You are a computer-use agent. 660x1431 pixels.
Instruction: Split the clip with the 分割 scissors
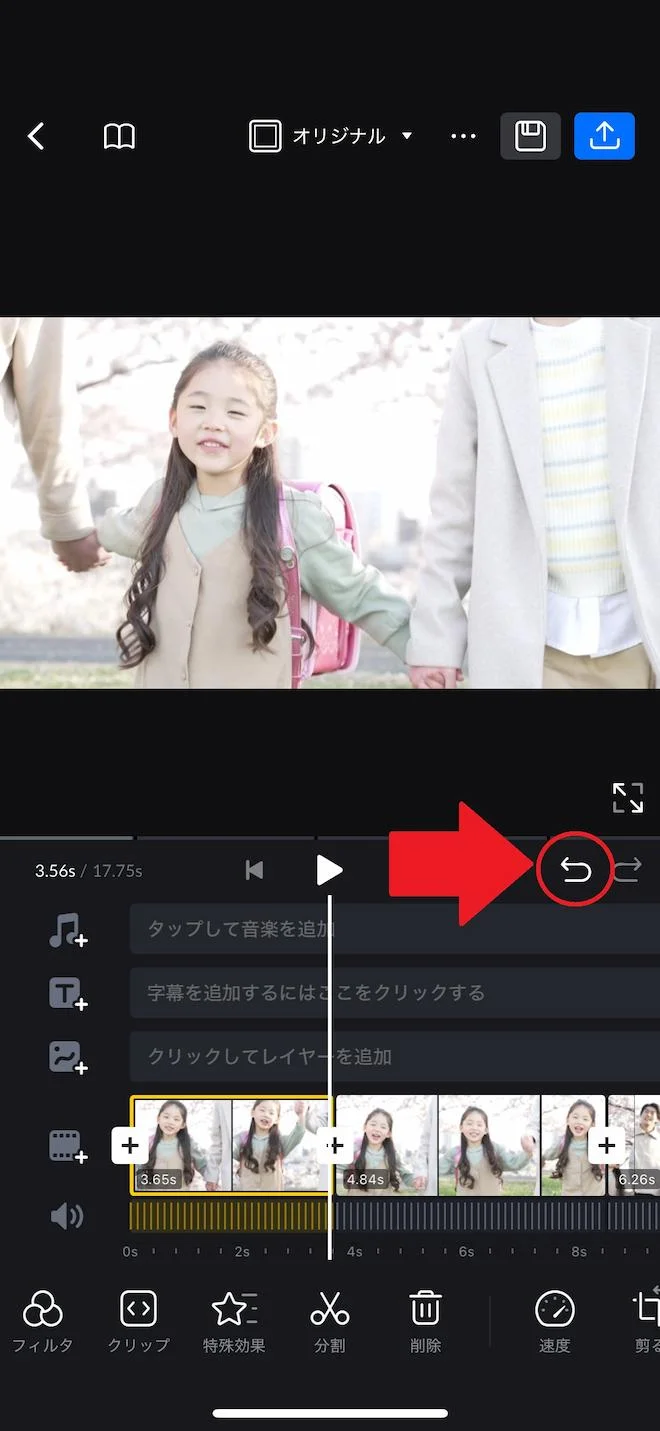point(330,1321)
